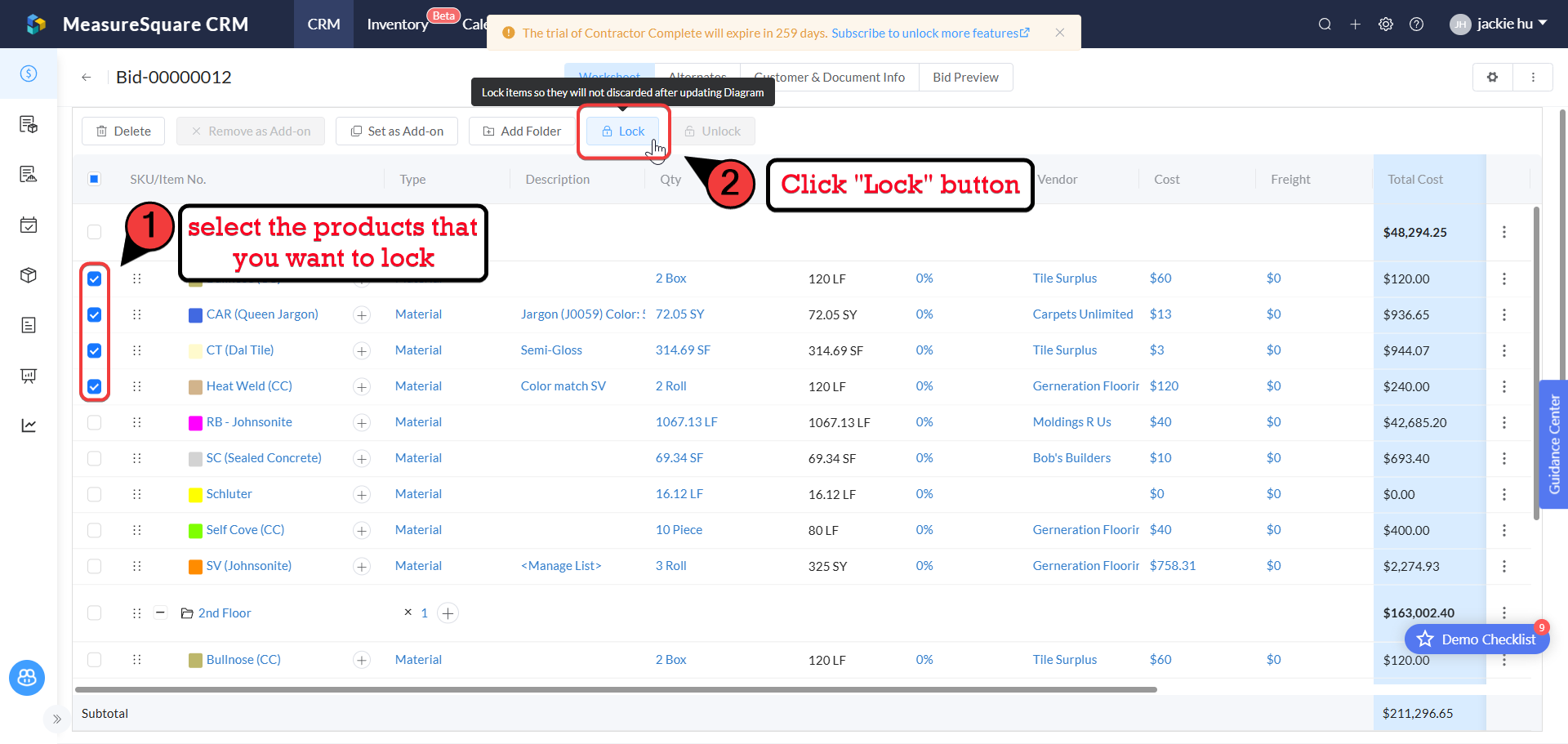Click the Lock button
The image size is (1568, 744).
coord(623,131)
